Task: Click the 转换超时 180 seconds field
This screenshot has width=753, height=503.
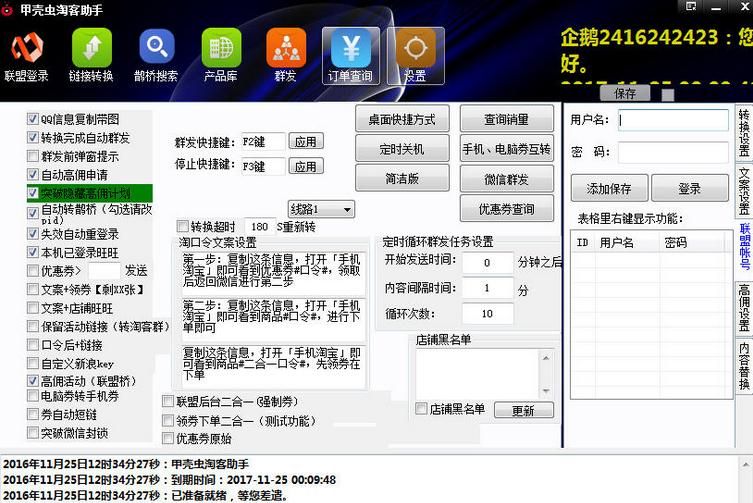Action: click(259, 226)
